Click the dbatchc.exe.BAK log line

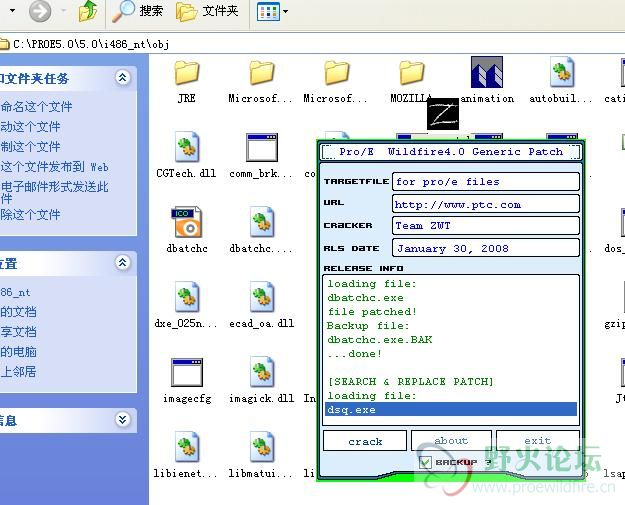pos(379,340)
